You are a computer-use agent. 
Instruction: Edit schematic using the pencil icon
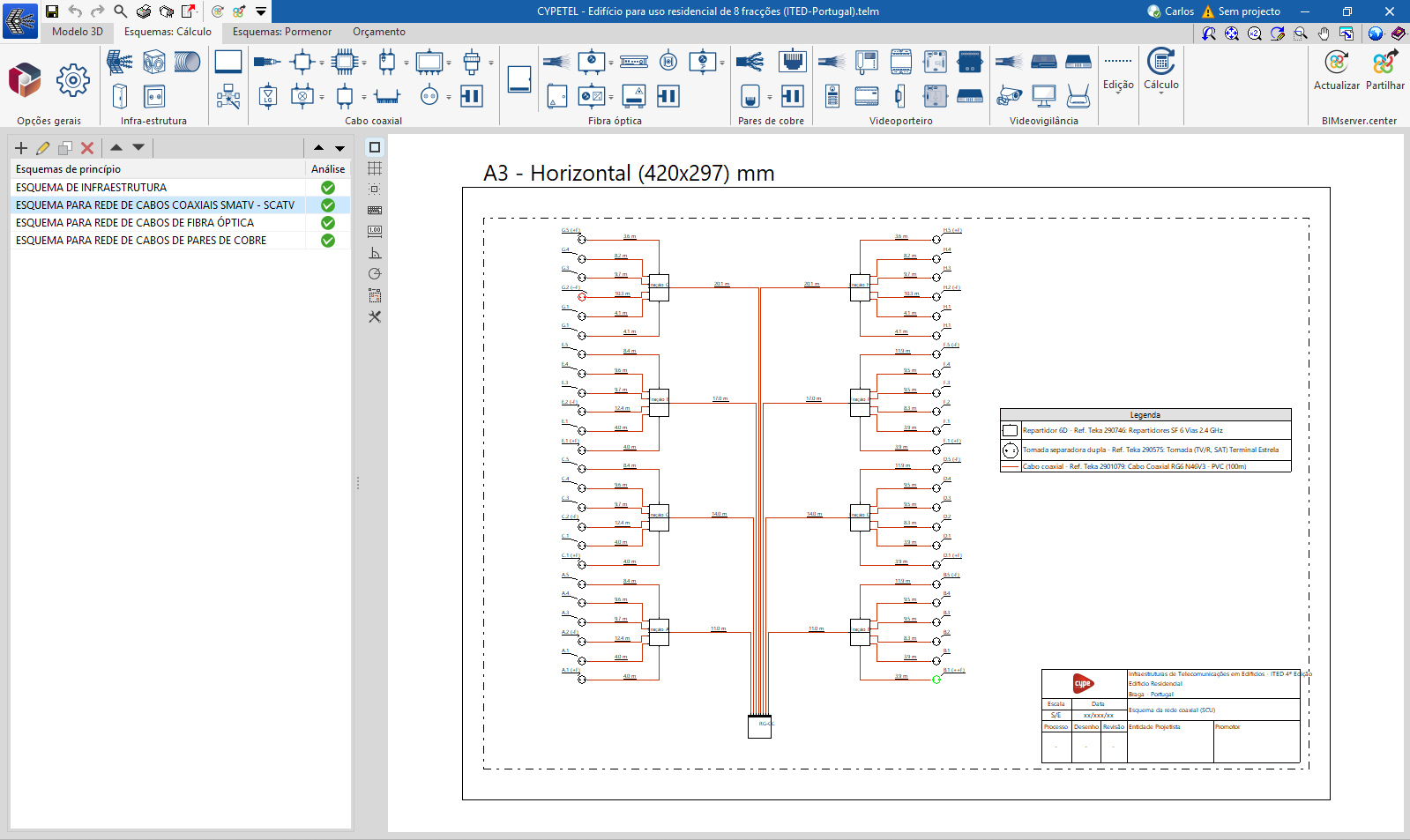click(42, 148)
